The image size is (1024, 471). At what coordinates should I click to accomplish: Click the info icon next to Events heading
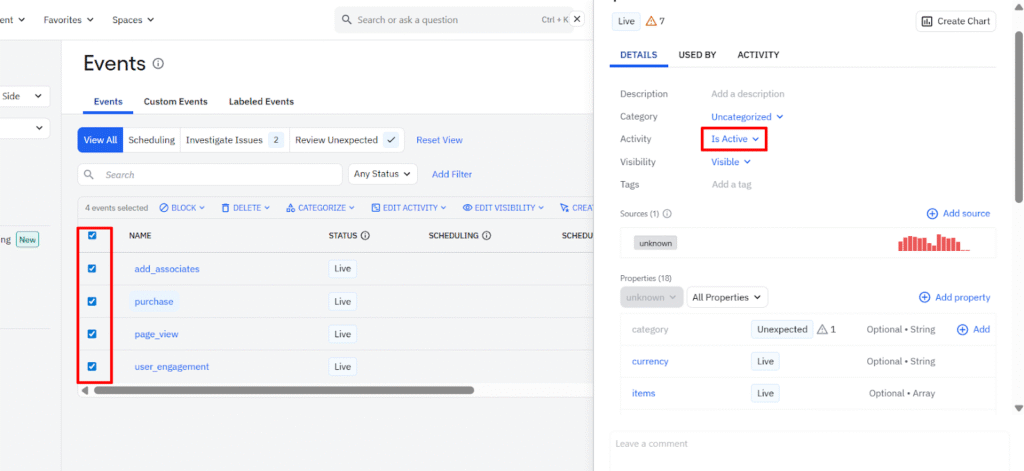pos(158,64)
